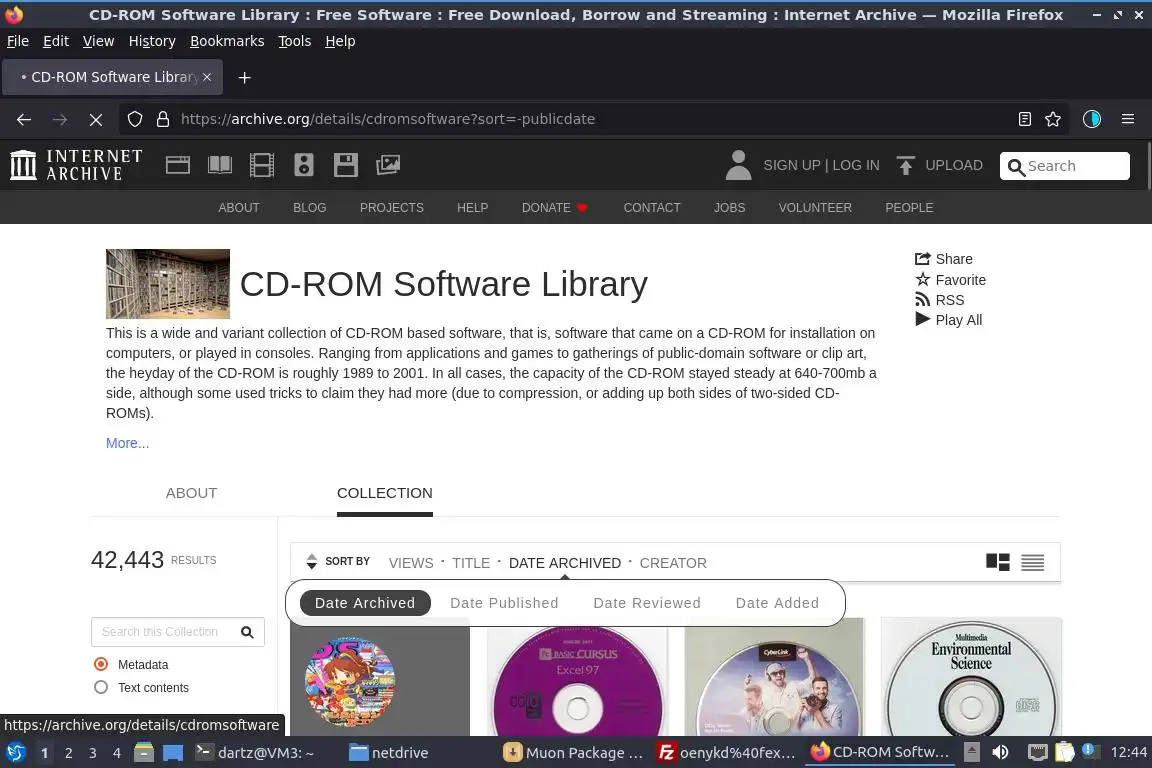Expand the DATE ARCHIVED sort dropdown
The image size is (1152, 768).
point(565,563)
